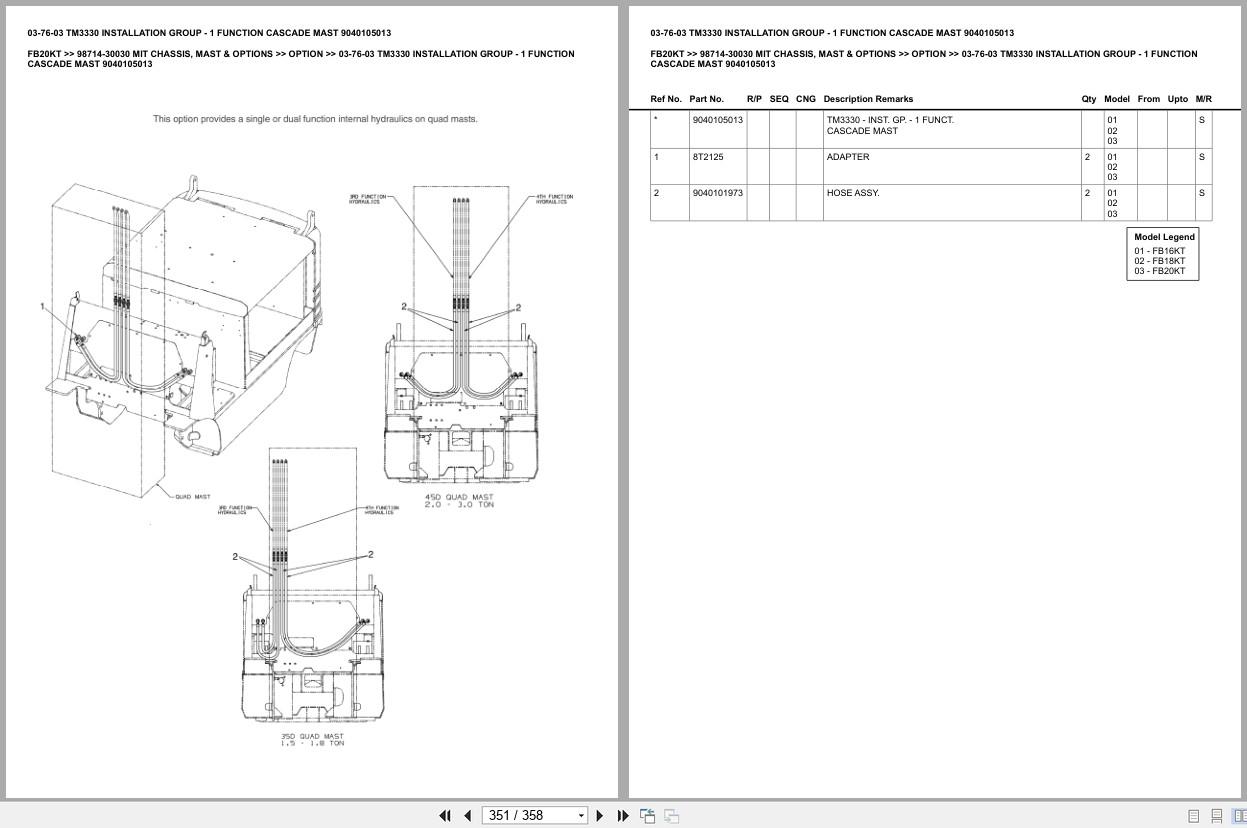Switch to continuous page layout
Screen dimensions: 1247x828
click(x=1216, y=816)
